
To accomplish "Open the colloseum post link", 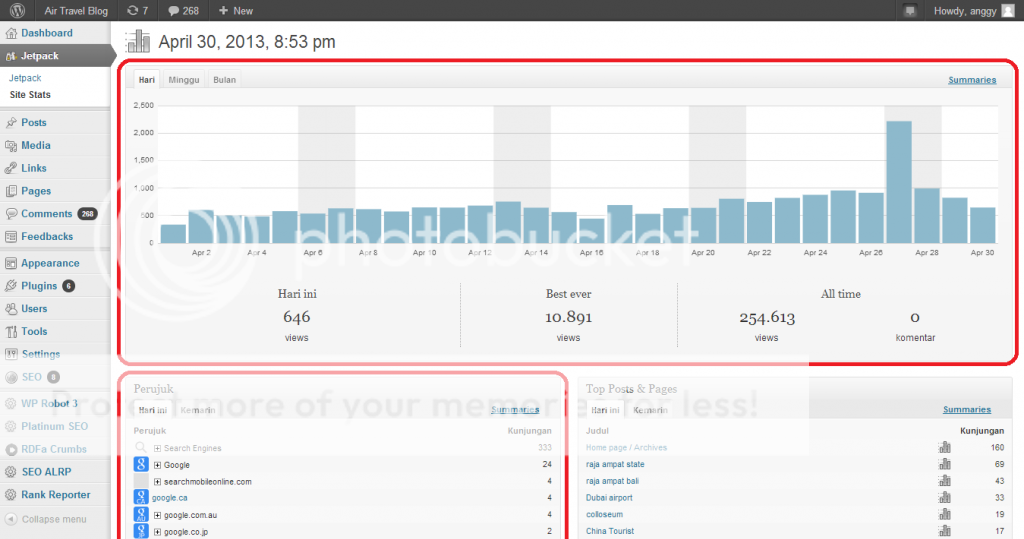I will tap(604, 514).
